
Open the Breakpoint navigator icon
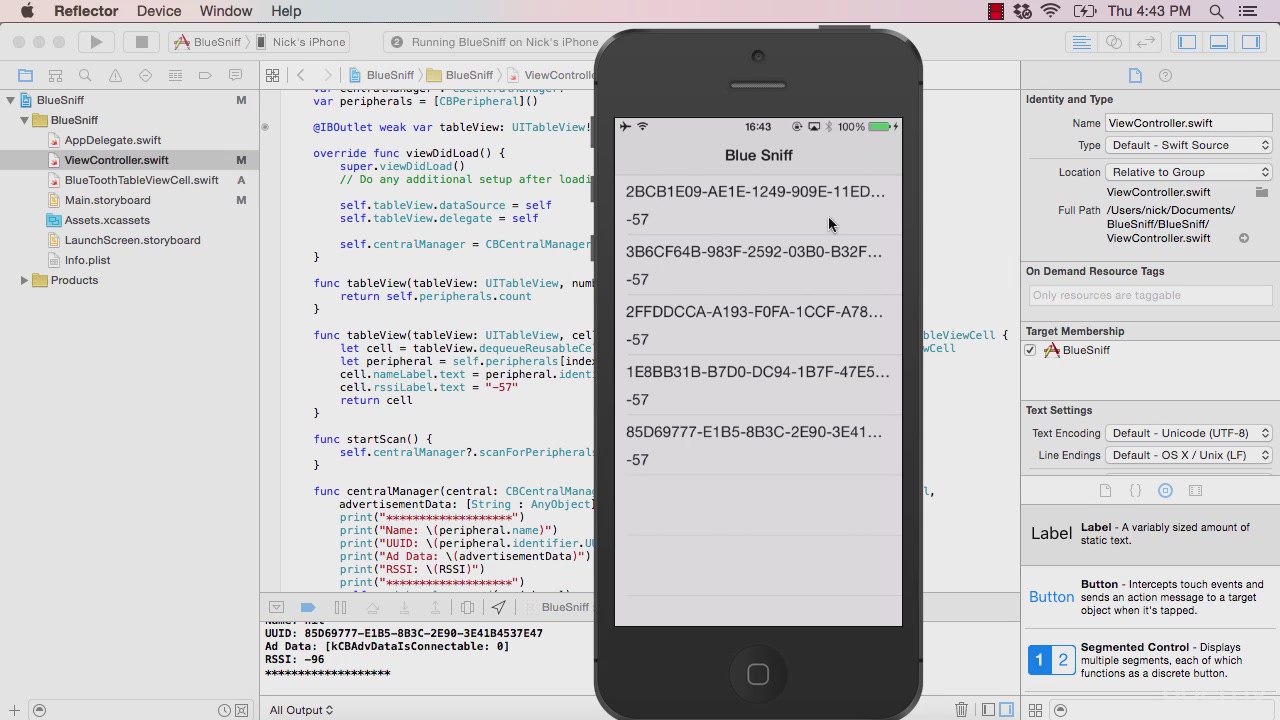click(x=205, y=75)
